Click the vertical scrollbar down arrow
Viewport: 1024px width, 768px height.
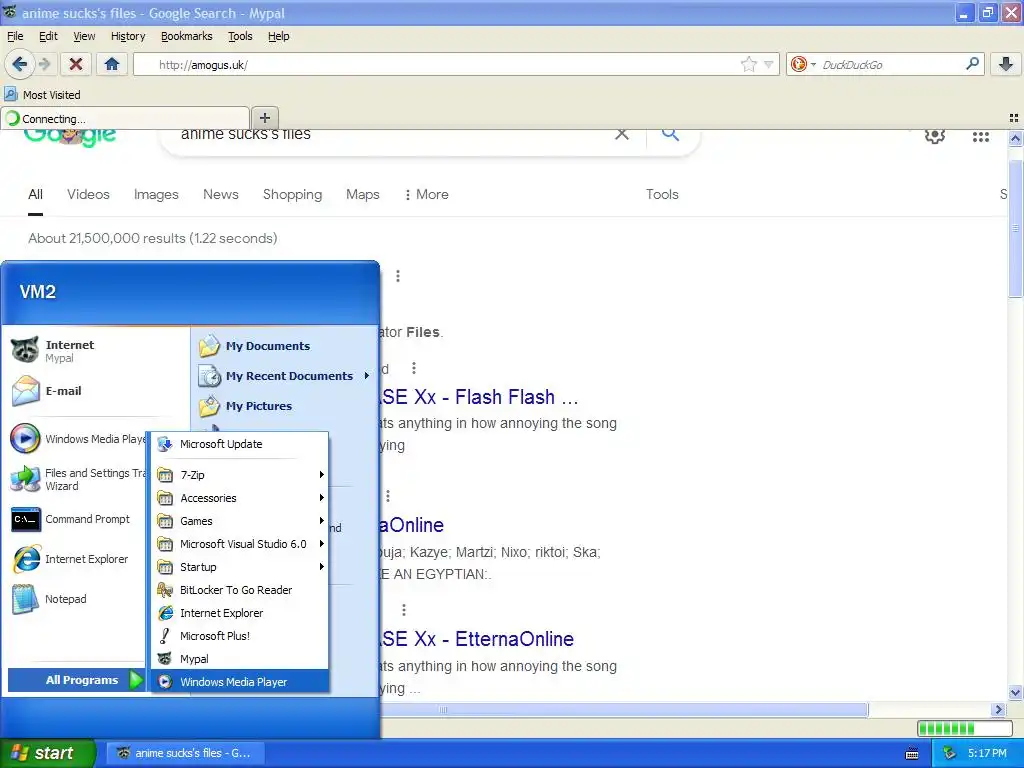[1015, 693]
